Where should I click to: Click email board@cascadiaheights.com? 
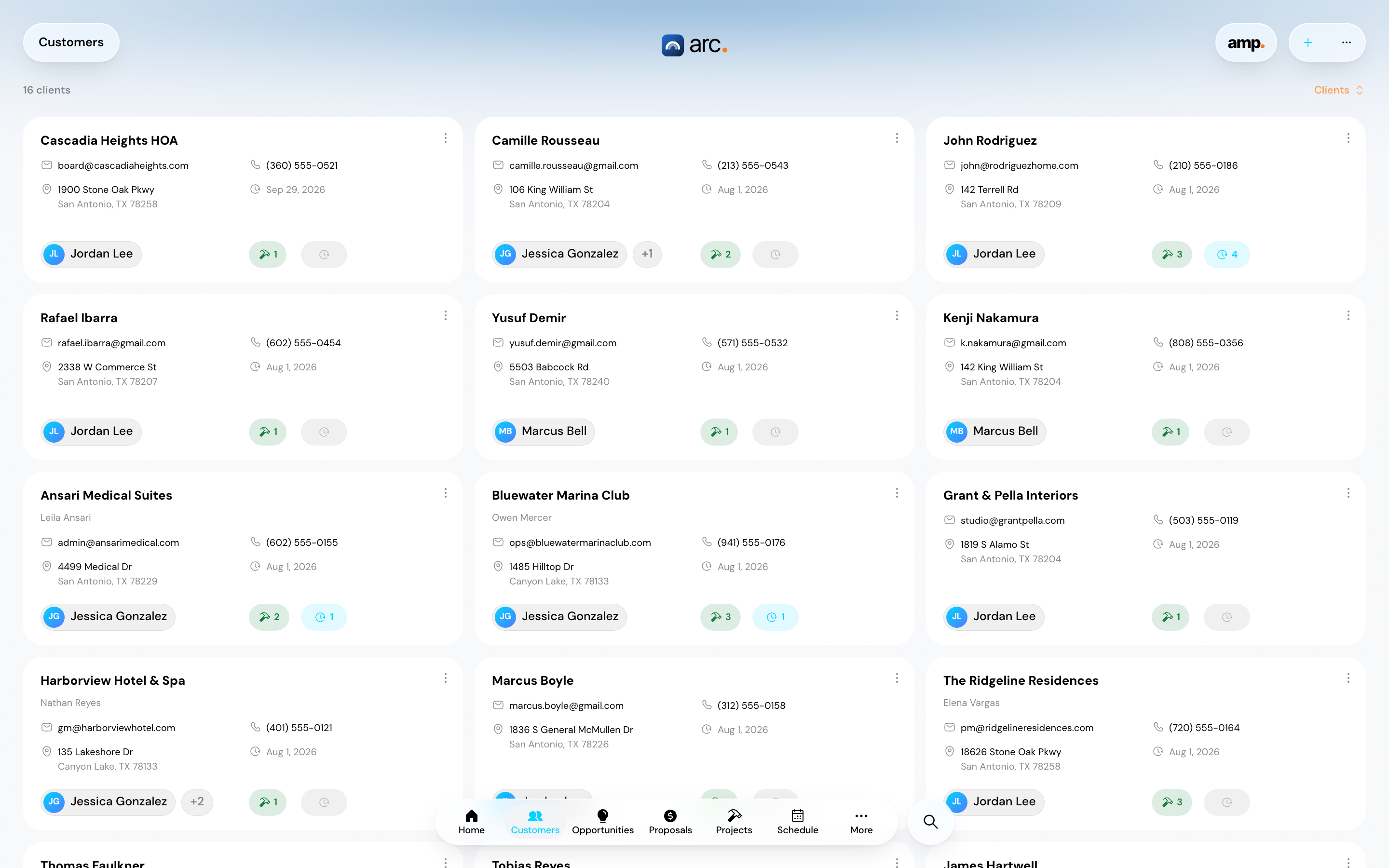click(x=123, y=165)
